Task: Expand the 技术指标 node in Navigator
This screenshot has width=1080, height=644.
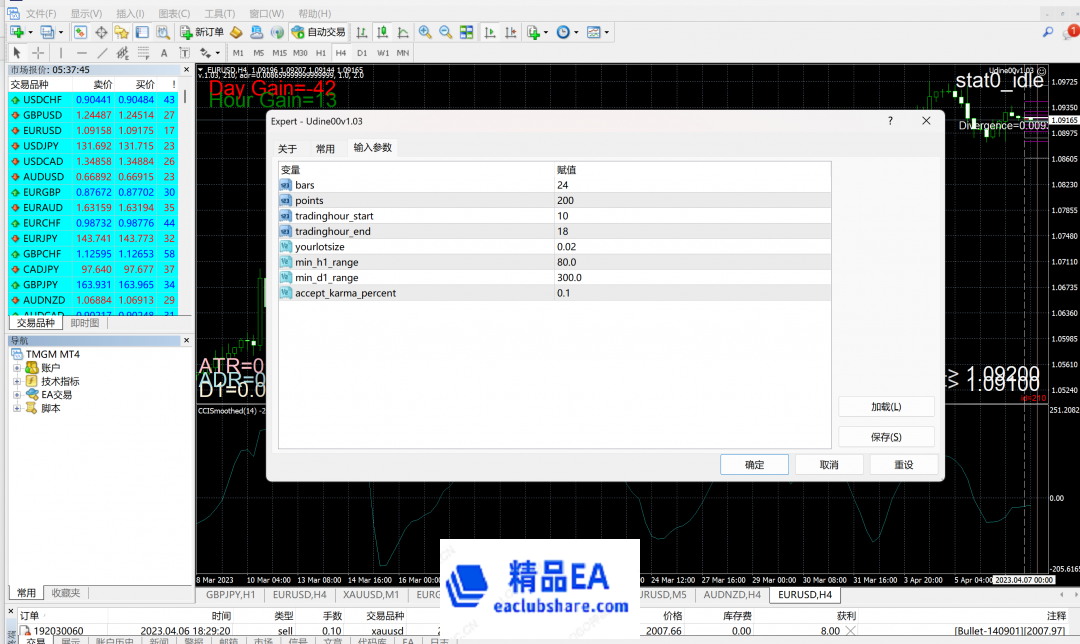Action: click(x=17, y=381)
